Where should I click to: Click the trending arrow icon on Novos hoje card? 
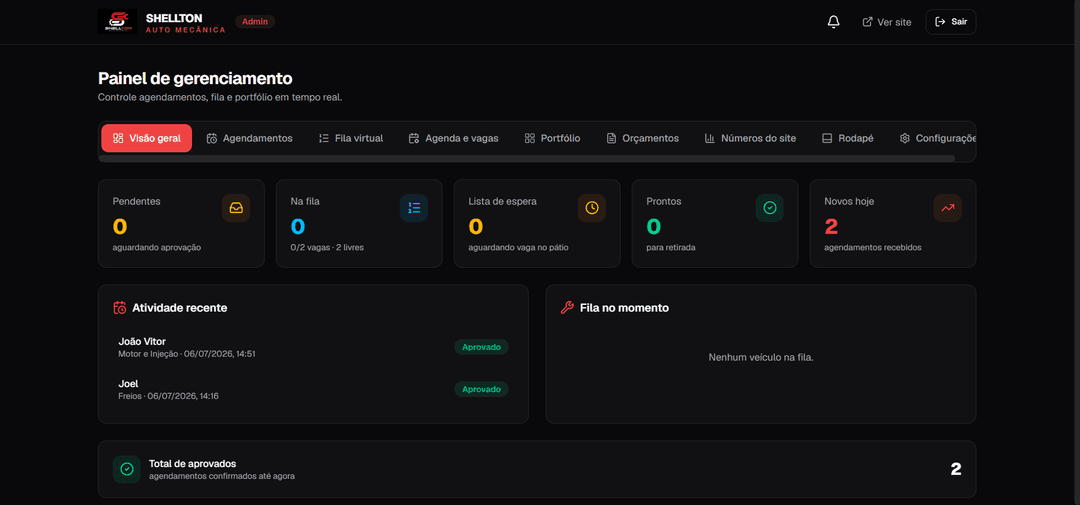[x=948, y=208]
